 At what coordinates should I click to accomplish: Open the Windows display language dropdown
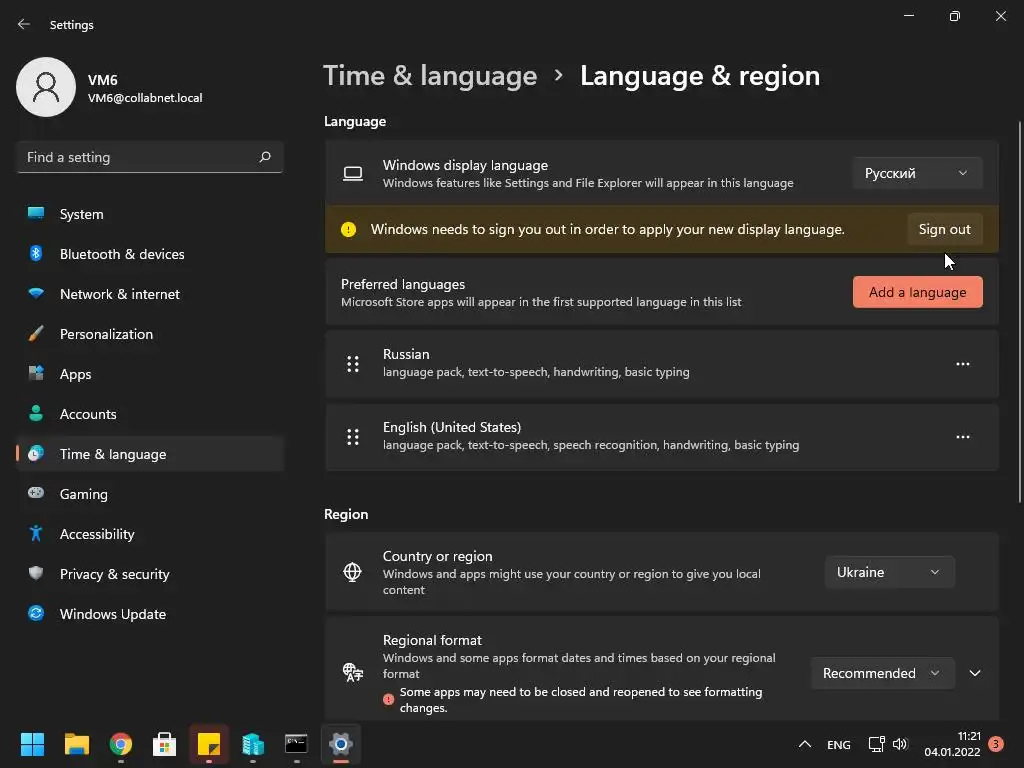click(917, 173)
